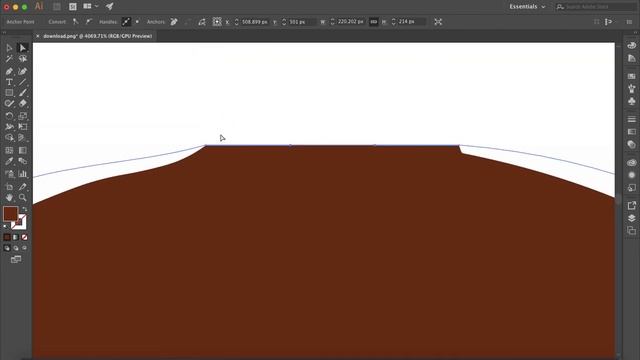Viewport: 640px width, 360px height.
Task: Select the Paintbrush tool
Action: (x=23, y=93)
